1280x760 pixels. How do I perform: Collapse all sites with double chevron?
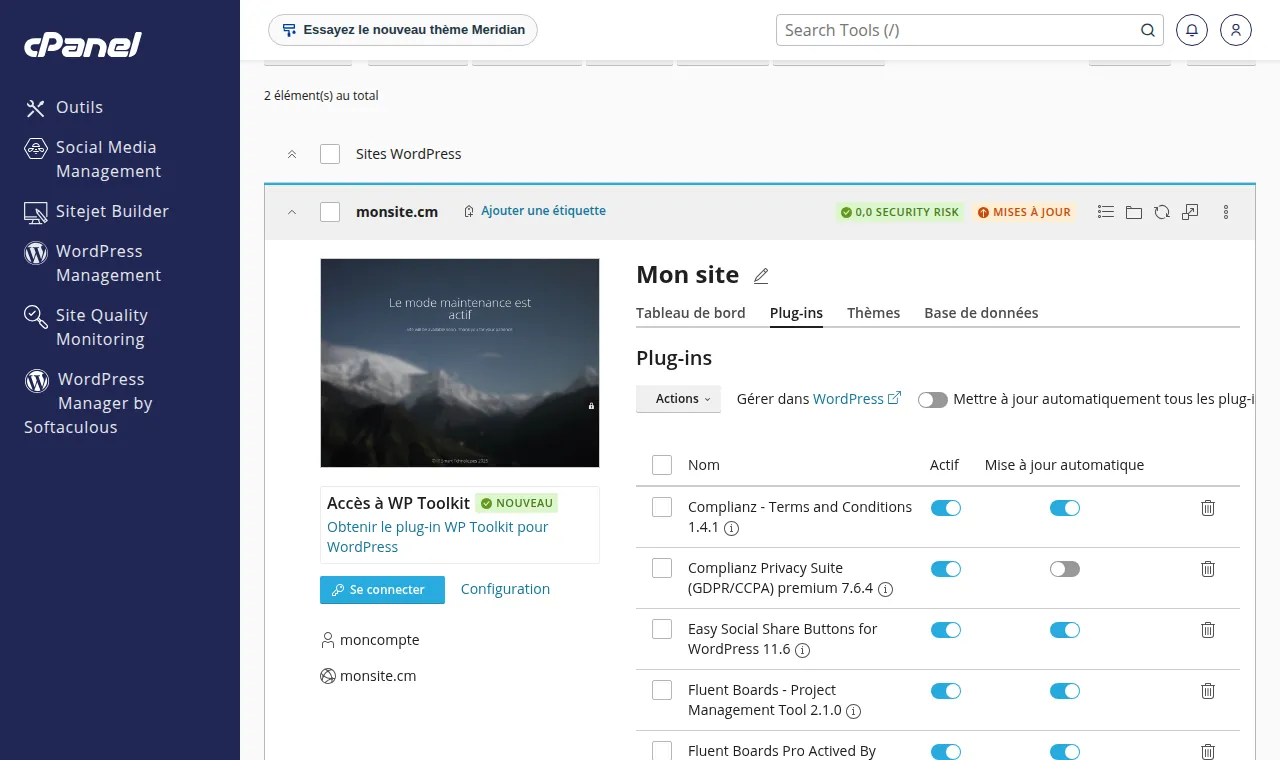pyautogui.click(x=292, y=154)
